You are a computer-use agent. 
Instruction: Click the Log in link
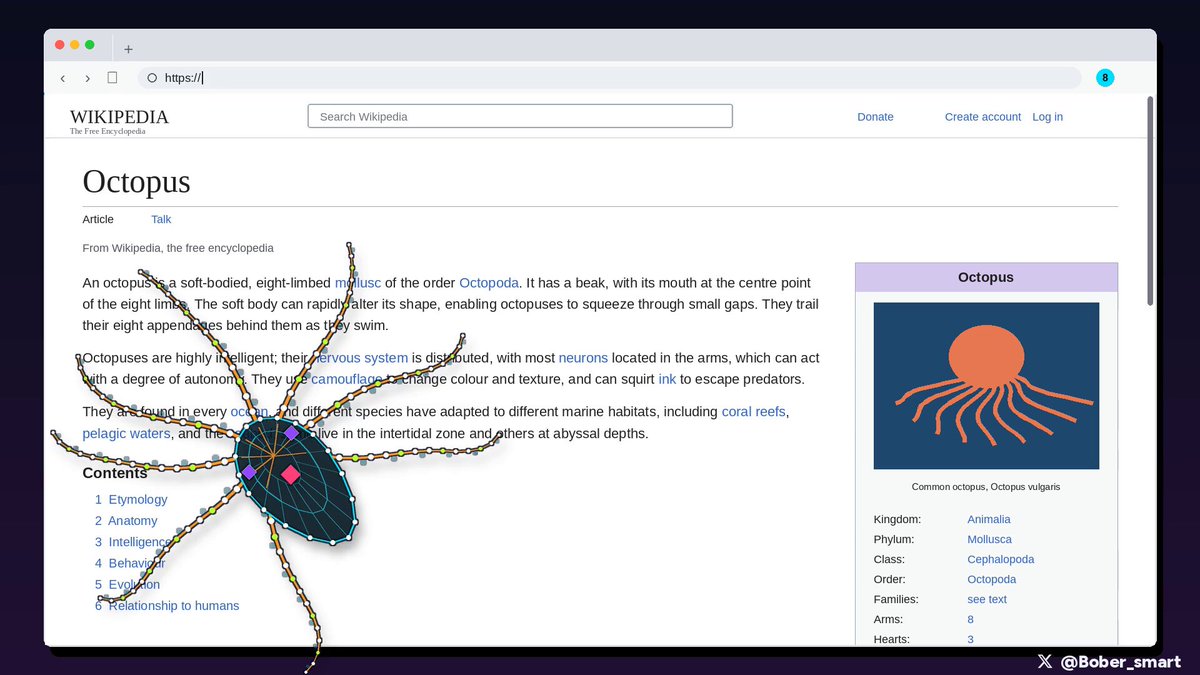pyautogui.click(x=1047, y=117)
